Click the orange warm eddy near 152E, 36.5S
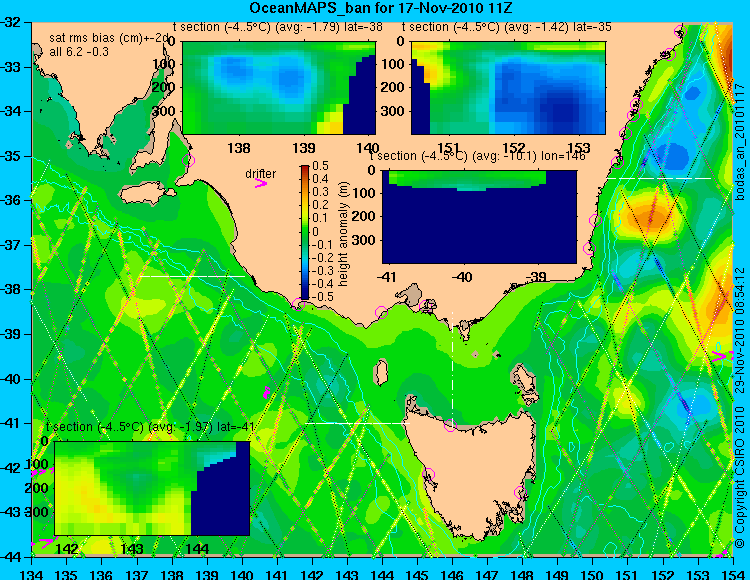This screenshot has height=580, width=750. click(x=651, y=218)
